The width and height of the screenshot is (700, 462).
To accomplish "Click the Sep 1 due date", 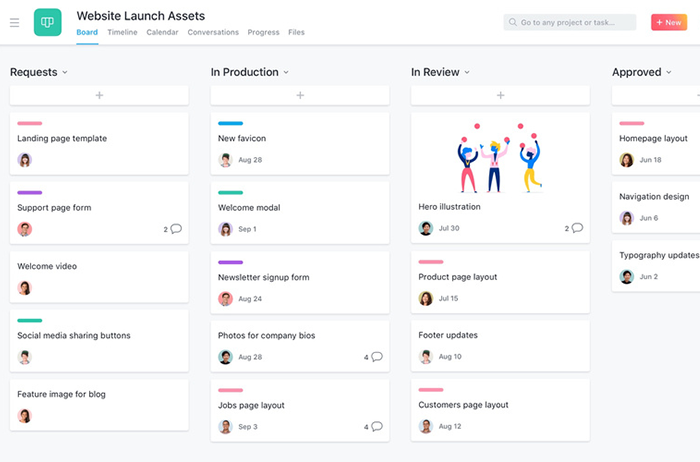I will [247, 229].
